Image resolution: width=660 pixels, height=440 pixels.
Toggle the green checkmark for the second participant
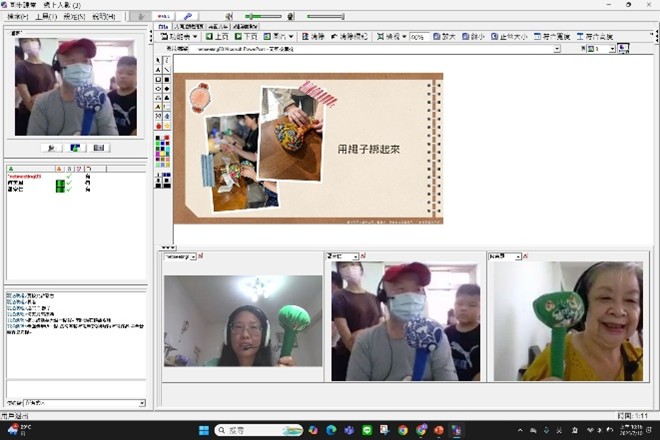coord(69,183)
